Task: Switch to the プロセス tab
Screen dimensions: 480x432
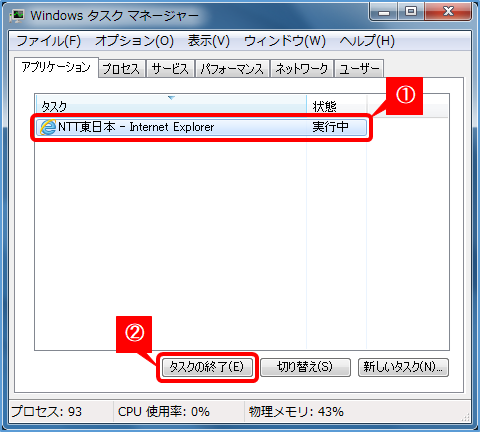Action: (x=121, y=69)
